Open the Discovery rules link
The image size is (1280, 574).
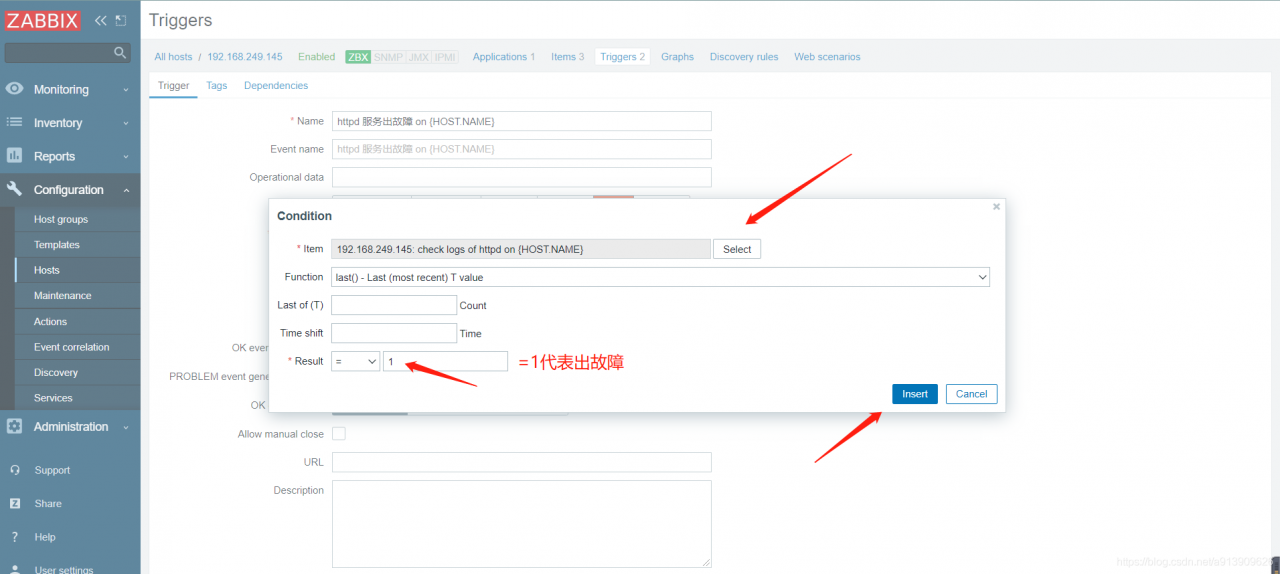744,57
